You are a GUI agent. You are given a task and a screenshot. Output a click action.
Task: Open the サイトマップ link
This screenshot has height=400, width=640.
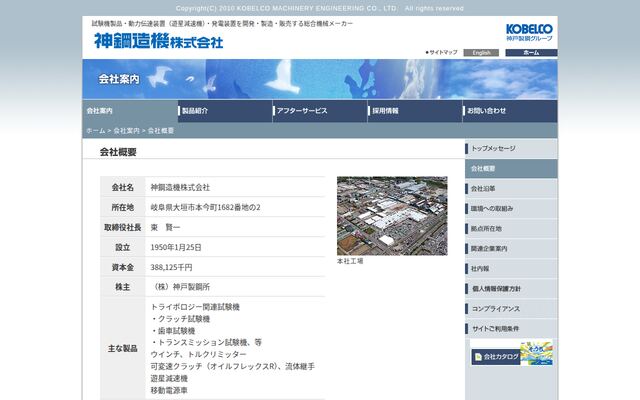pyautogui.click(x=441, y=53)
